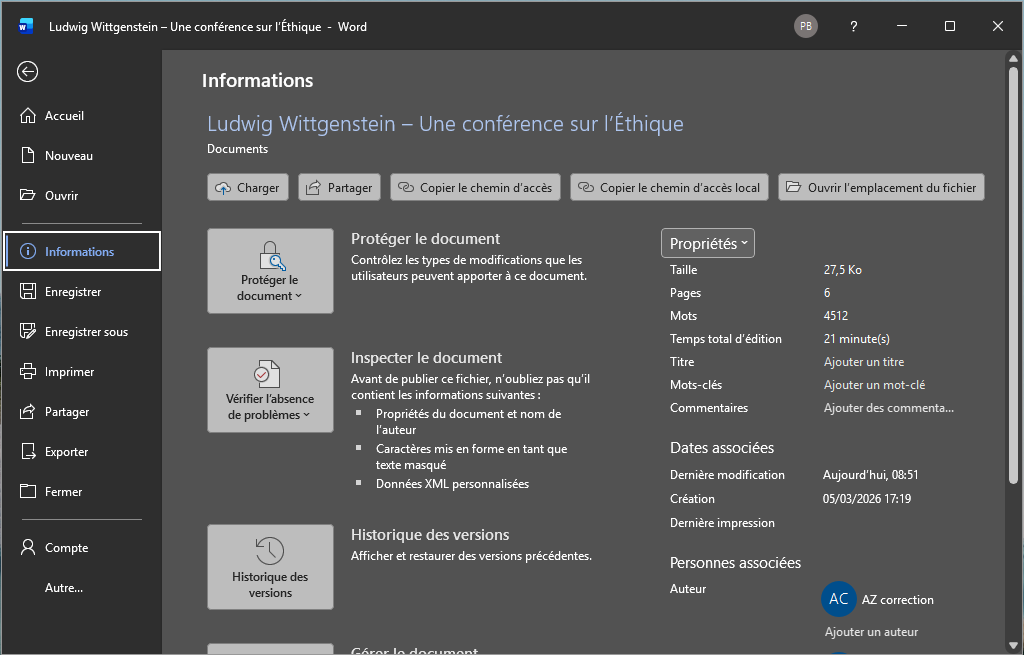Viewport: 1024px width, 655px height.
Task: Expand the Propriétés dropdown
Action: point(708,244)
